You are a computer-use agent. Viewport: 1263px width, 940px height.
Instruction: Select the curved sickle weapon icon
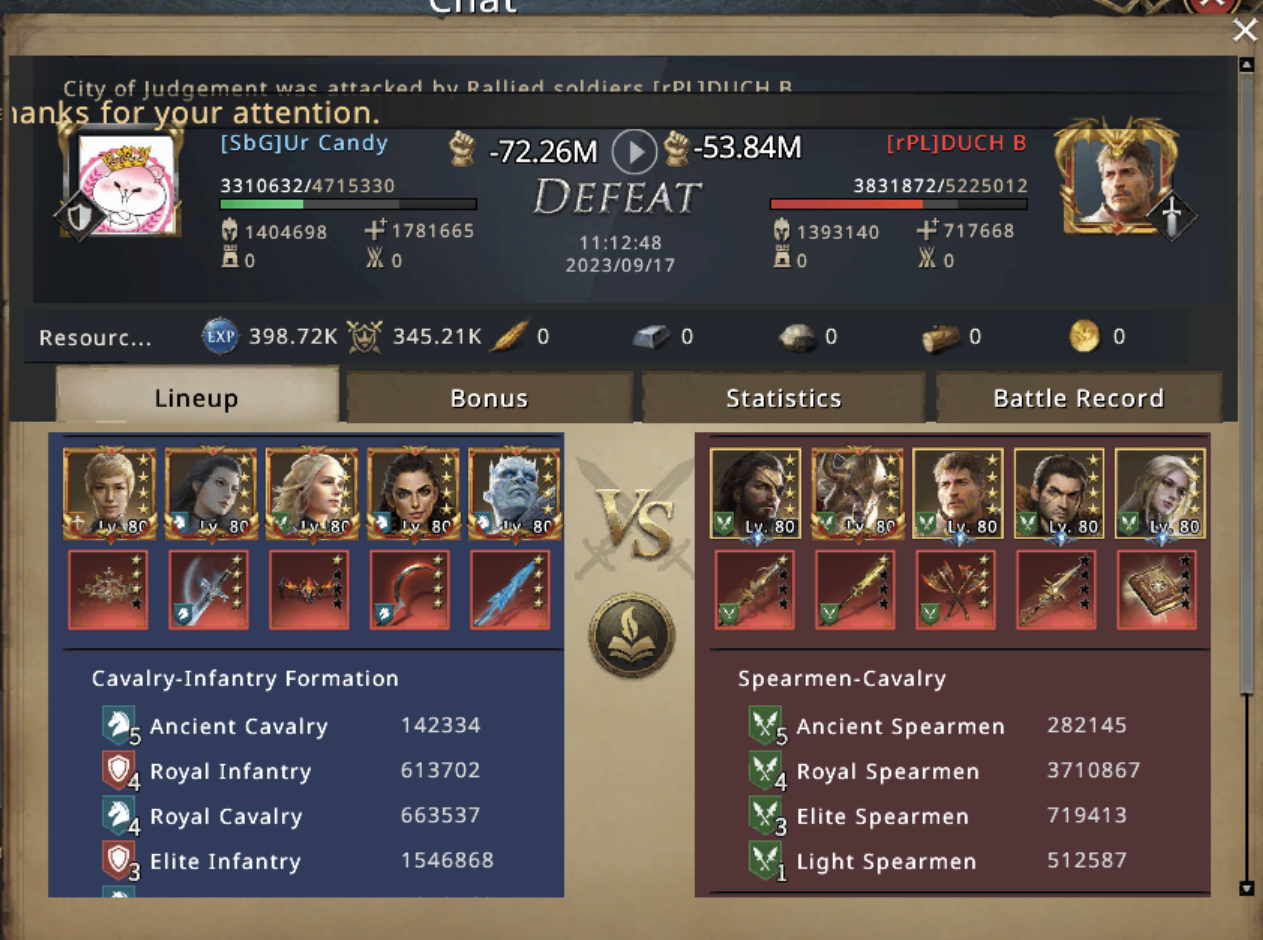(410, 589)
